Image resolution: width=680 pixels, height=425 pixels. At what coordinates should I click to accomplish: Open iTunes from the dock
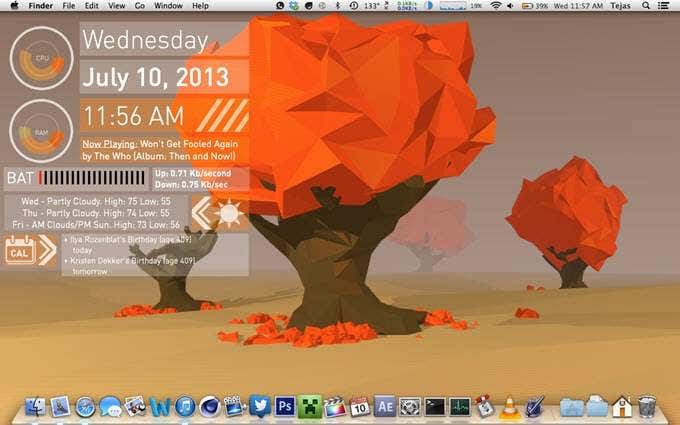click(185, 407)
